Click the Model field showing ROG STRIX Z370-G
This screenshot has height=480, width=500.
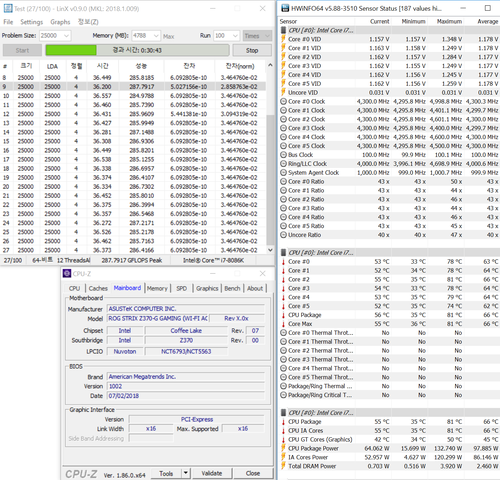point(158,318)
